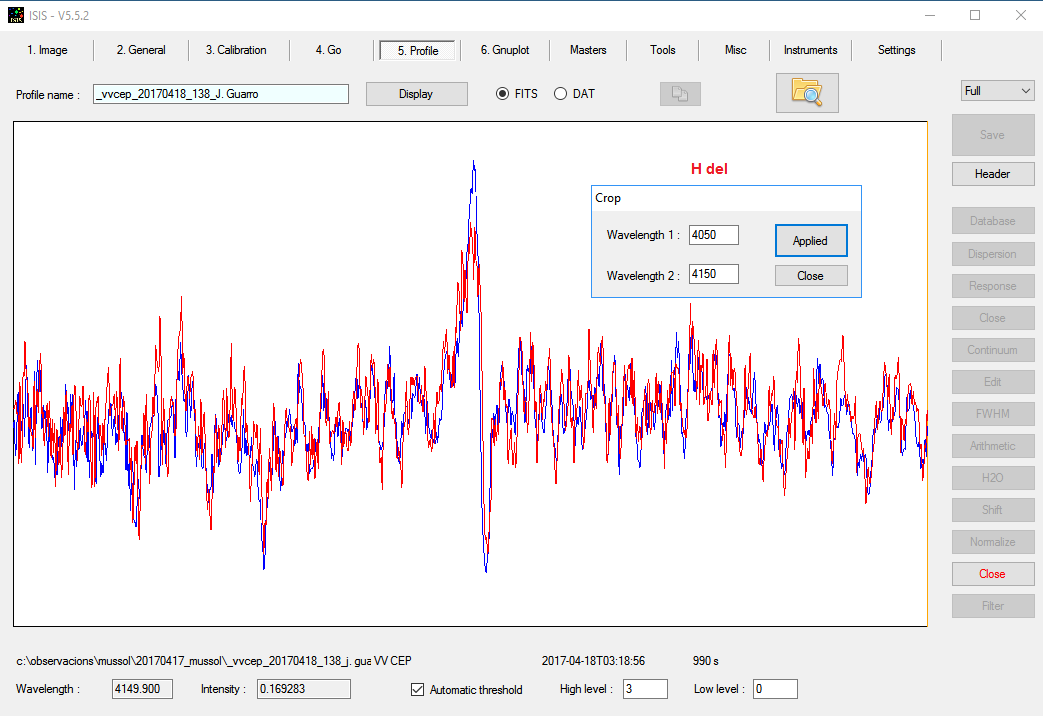Screen dimensions: 1044x719
Task: Click the High level value field
Action: click(644, 689)
